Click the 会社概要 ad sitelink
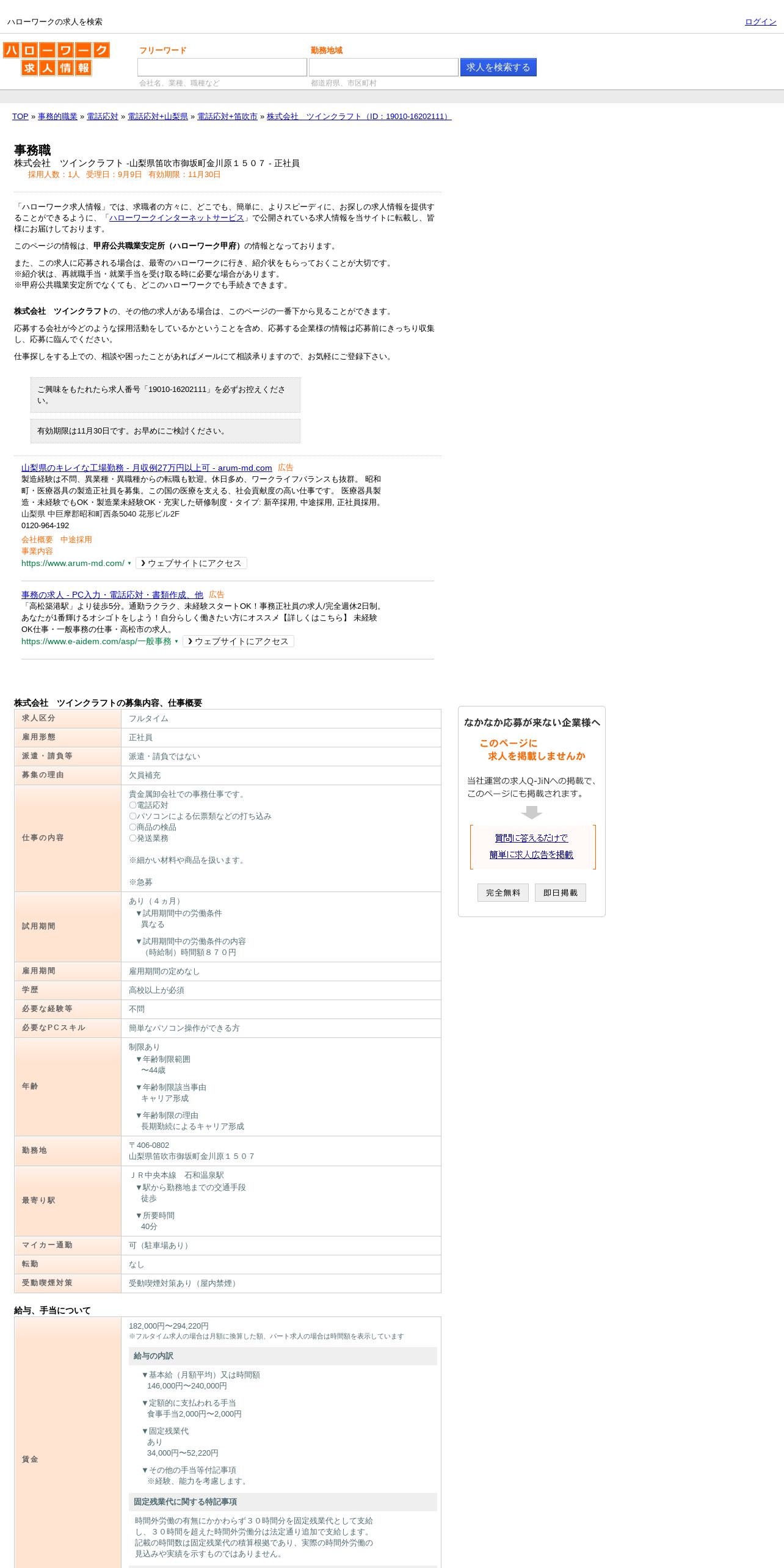Viewport: 784px width, 1568px height. click(x=37, y=540)
